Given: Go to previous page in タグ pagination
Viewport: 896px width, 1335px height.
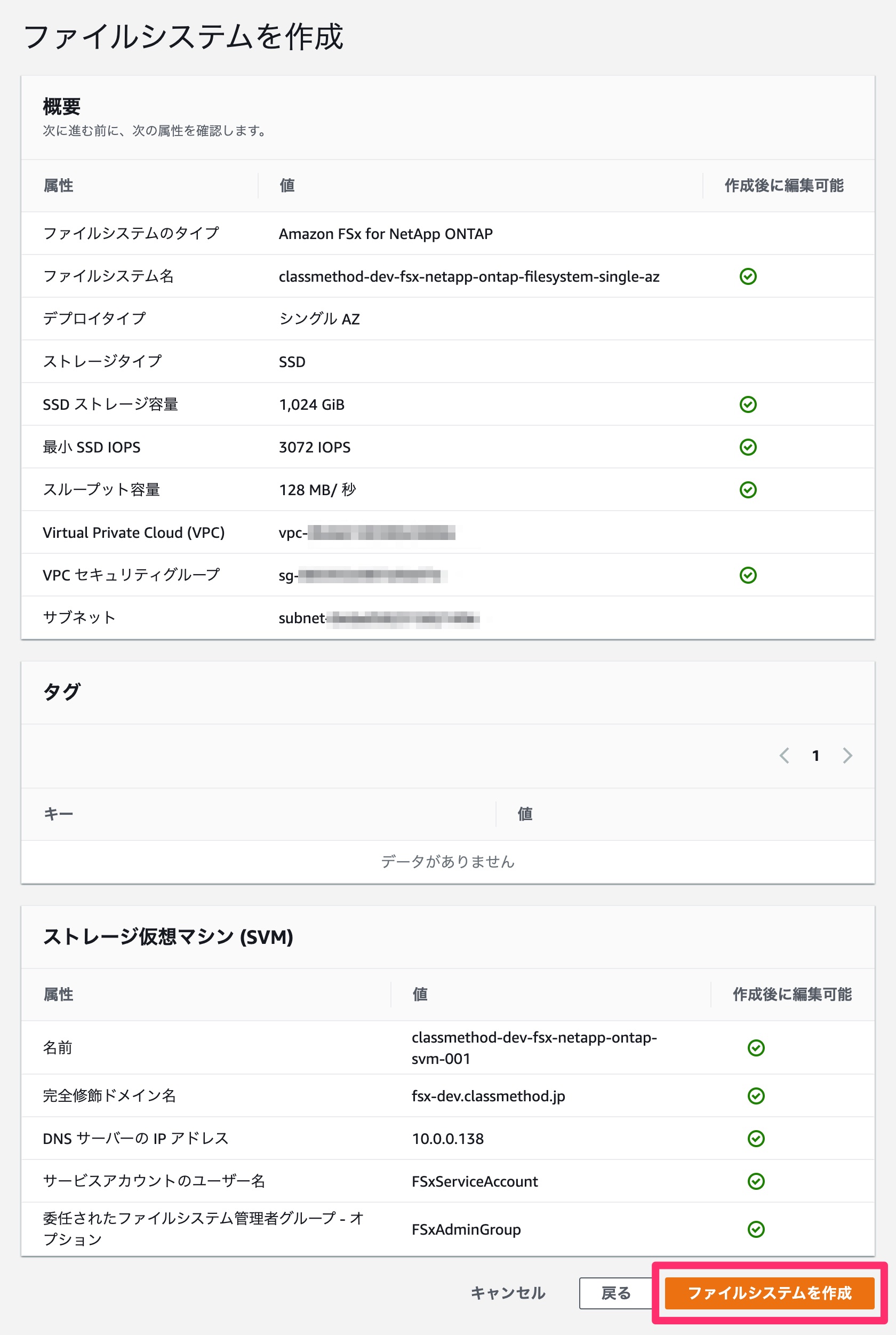Looking at the screenshot, I should click(x=785, y=755).
